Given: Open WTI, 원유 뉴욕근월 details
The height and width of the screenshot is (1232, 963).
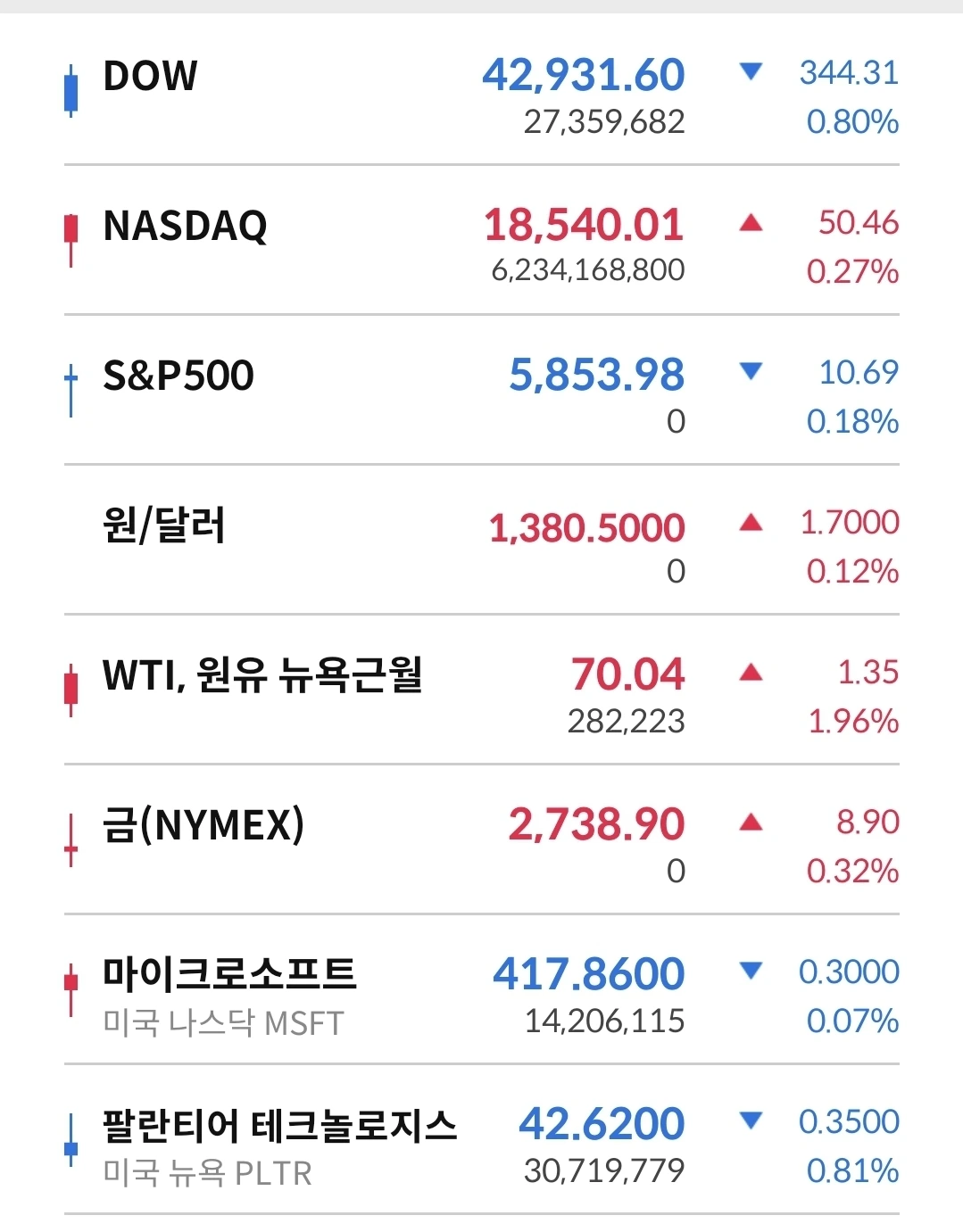Looking at the screenshot, I should 482,690.
